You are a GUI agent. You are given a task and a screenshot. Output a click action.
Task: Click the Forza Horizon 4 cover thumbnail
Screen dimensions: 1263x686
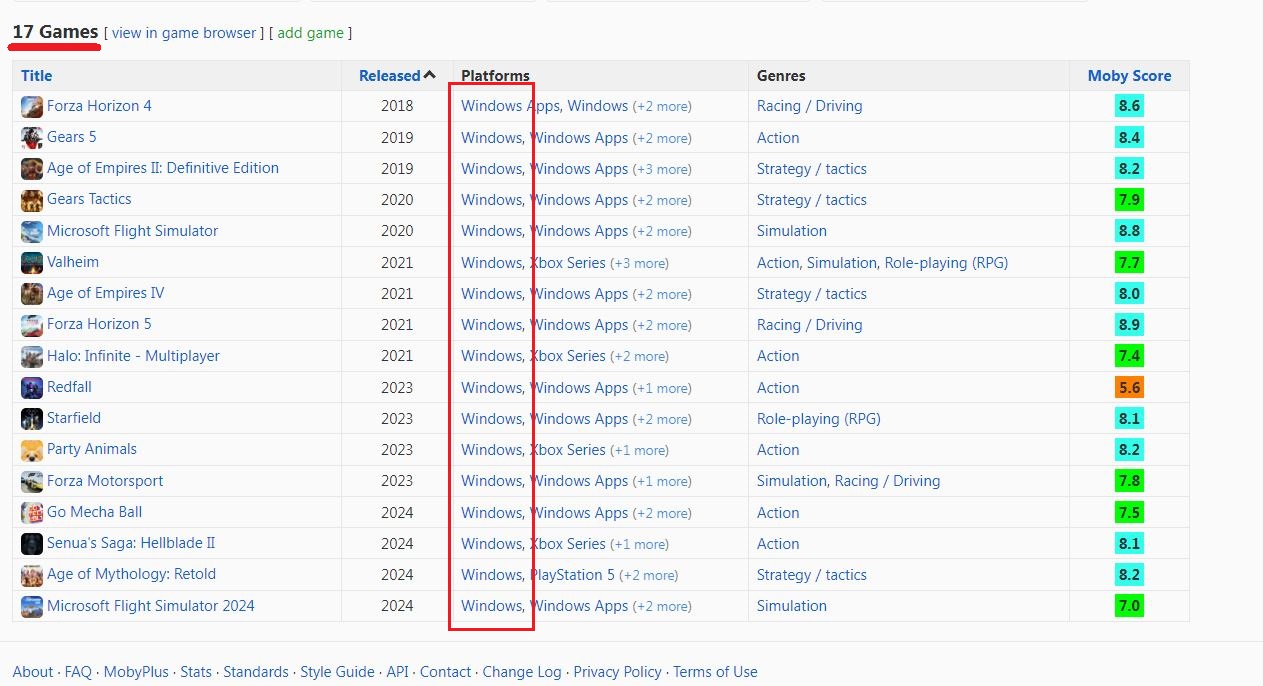click(x=32, y=106)
